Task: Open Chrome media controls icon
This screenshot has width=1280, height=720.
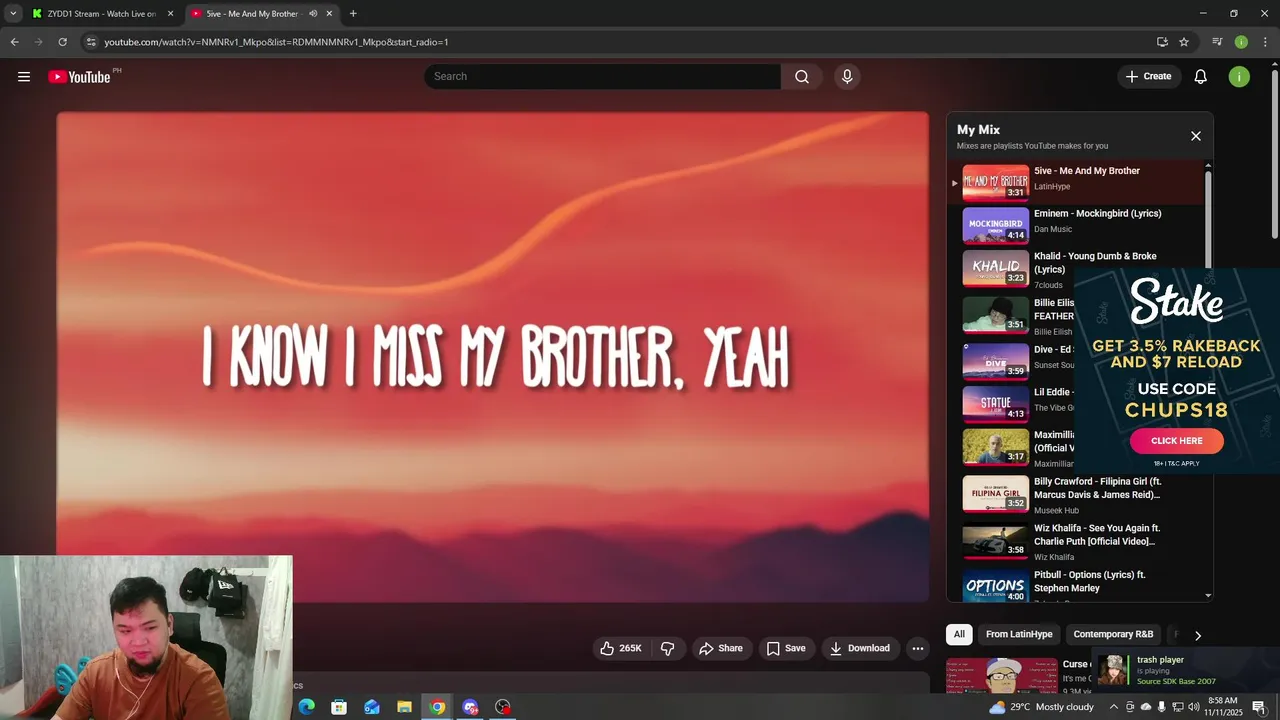Action: click(1217, 42)
